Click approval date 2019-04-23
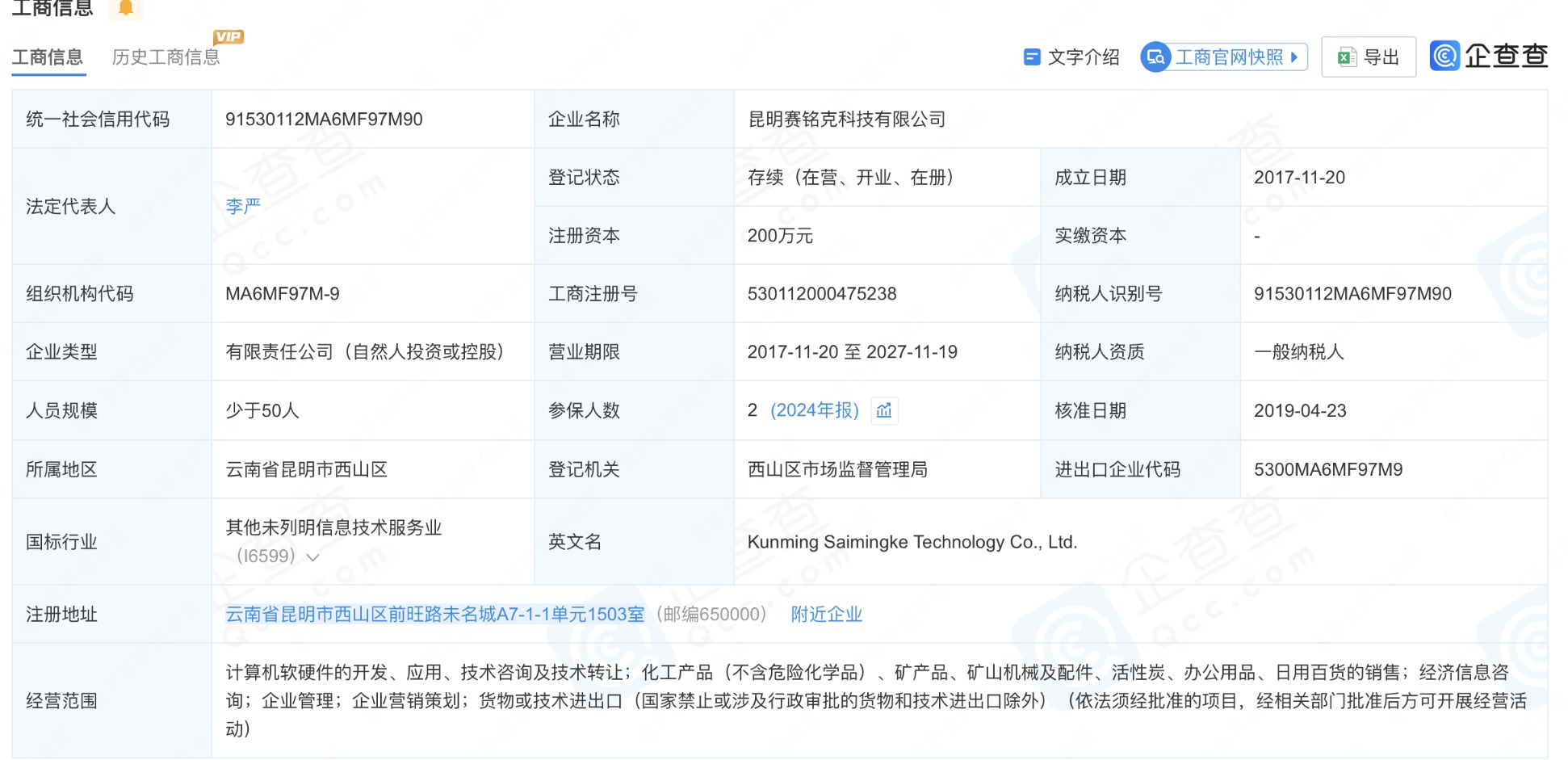The height and width of the screenshot is (760, 1568). tap(1300, 410)
